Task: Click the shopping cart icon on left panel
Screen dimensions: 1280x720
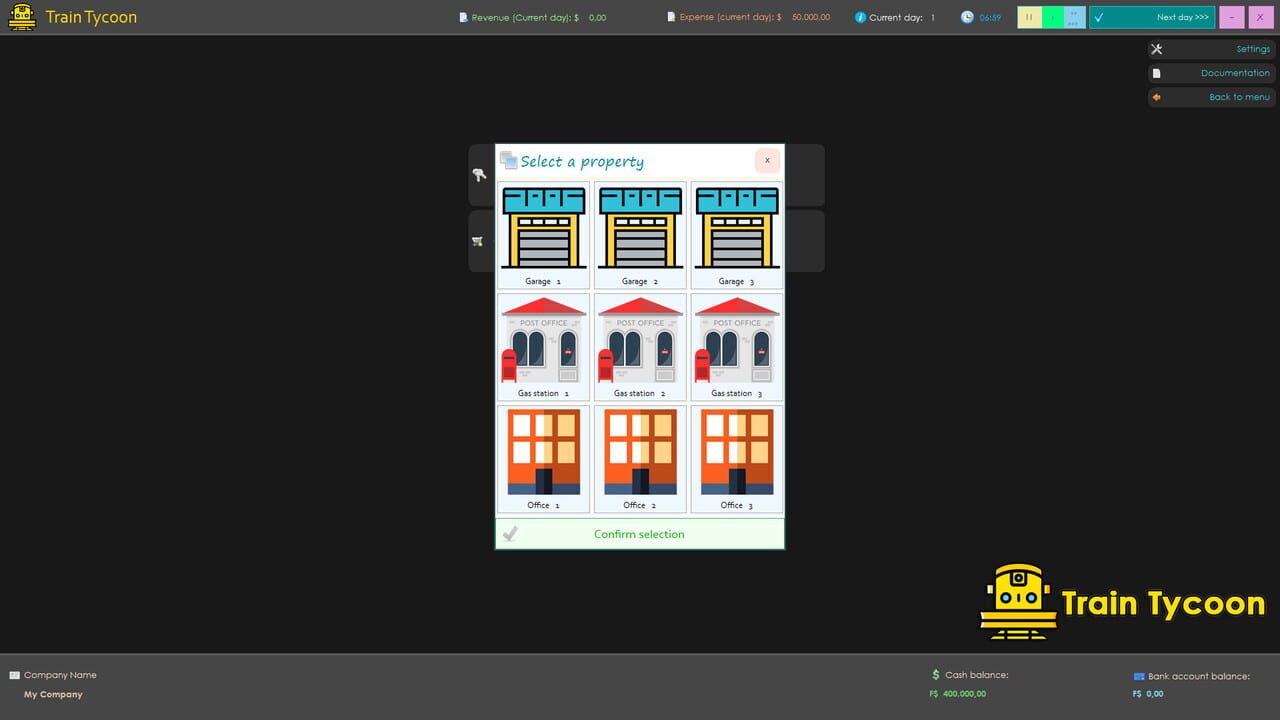Action: [479, 240]
